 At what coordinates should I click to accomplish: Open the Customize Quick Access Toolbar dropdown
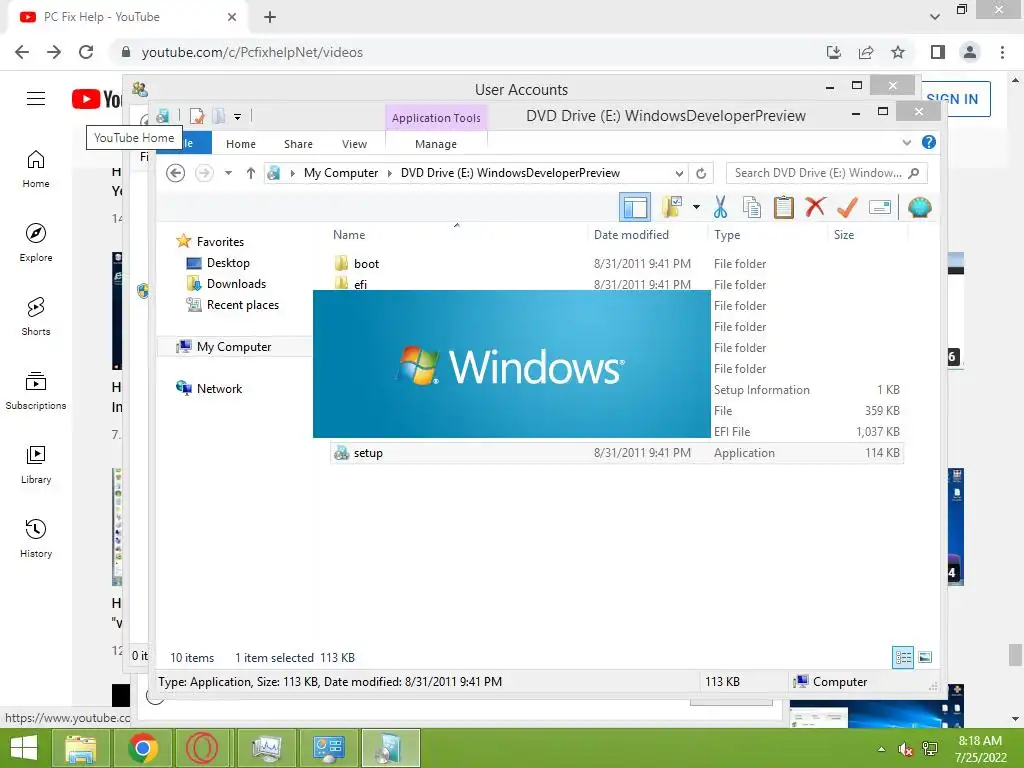coord(238,117)
